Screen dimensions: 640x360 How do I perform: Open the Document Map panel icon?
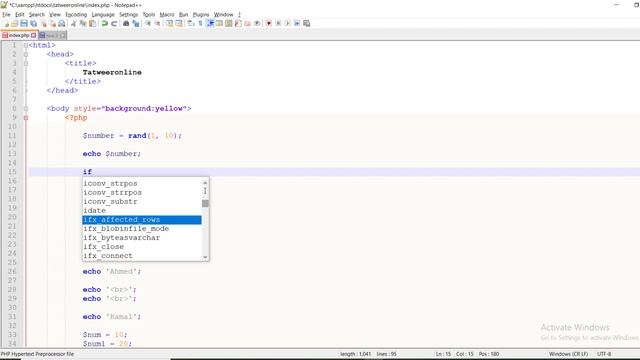[229, 24]
